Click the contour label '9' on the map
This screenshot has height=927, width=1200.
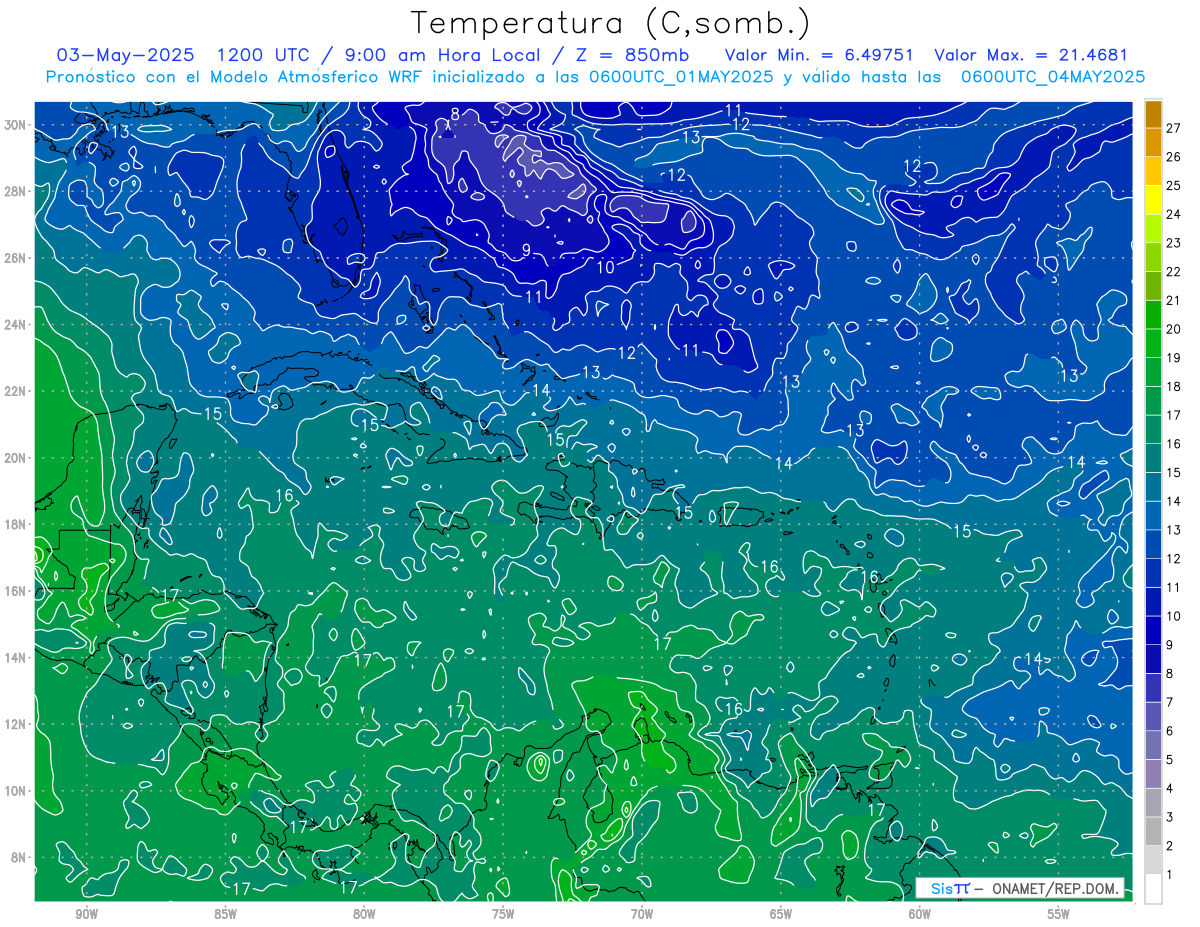tap(526, 250)
